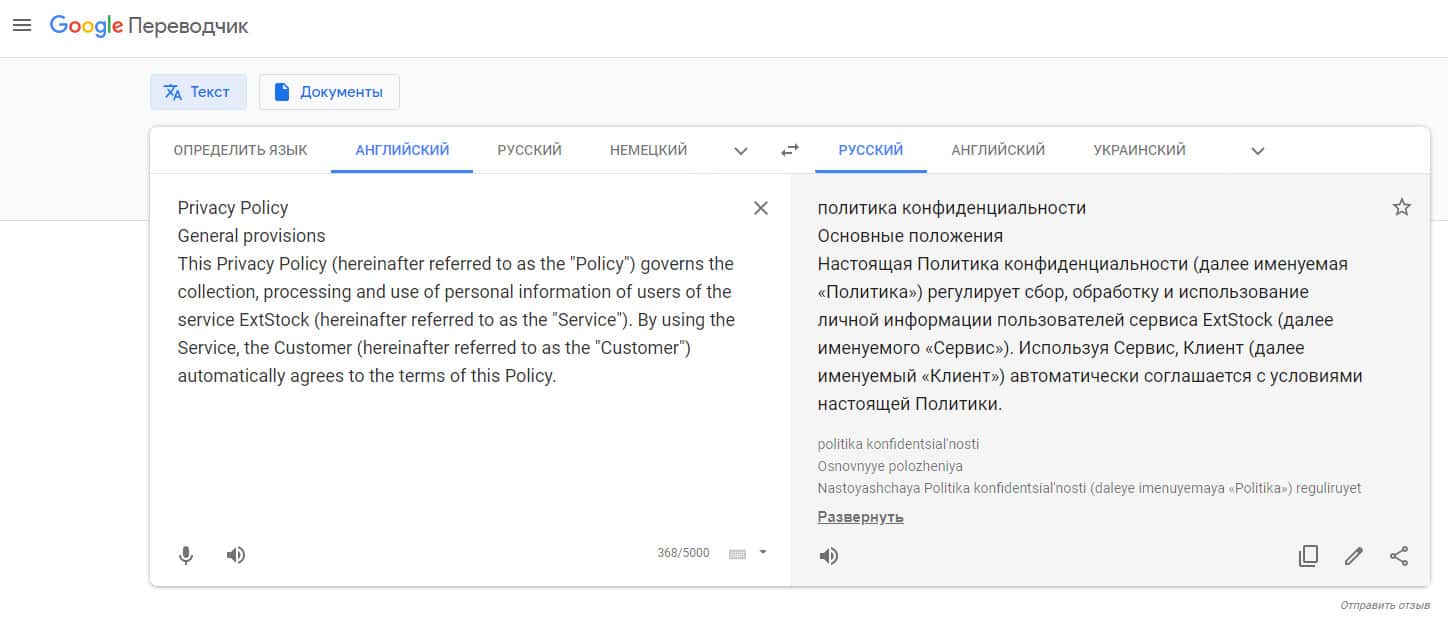Open the virtual keyboard icon
The height and width of the screenshot is (626, 1448).
pyautogui.click(x=738, y=553)
